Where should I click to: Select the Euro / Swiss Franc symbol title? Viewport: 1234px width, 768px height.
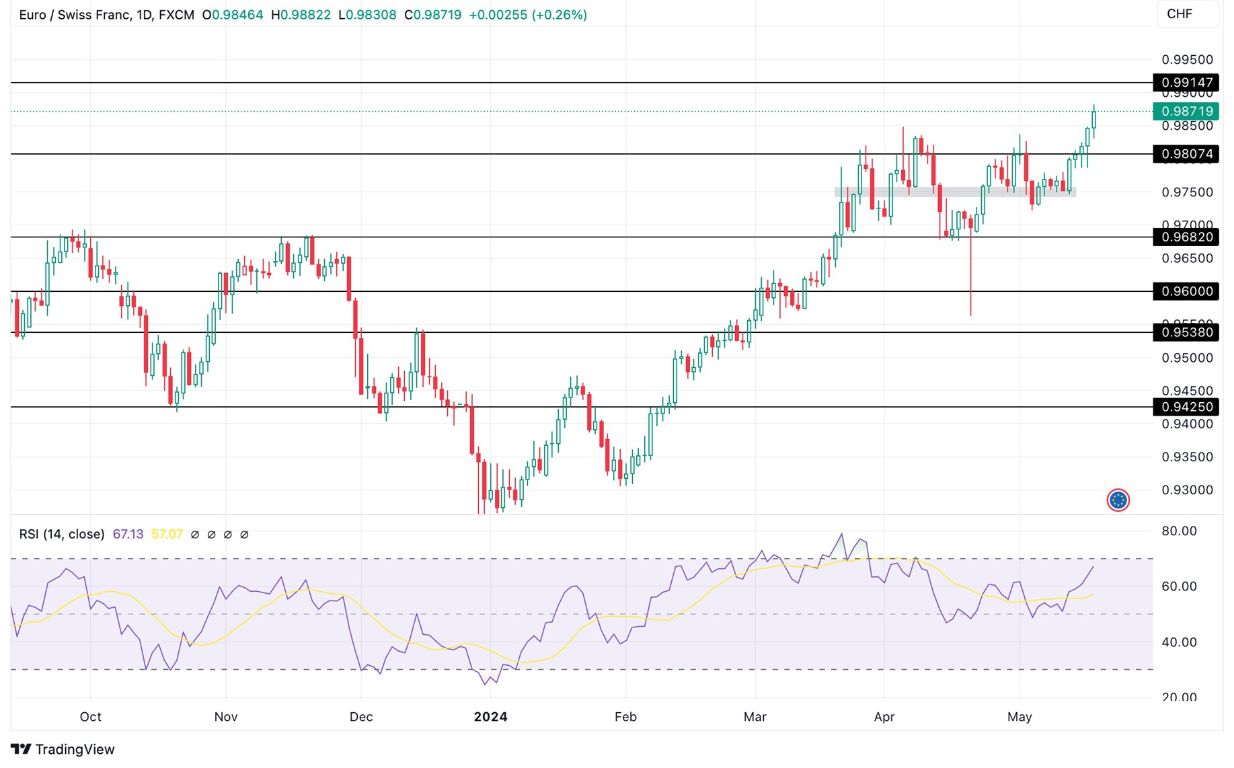(75, 16)
